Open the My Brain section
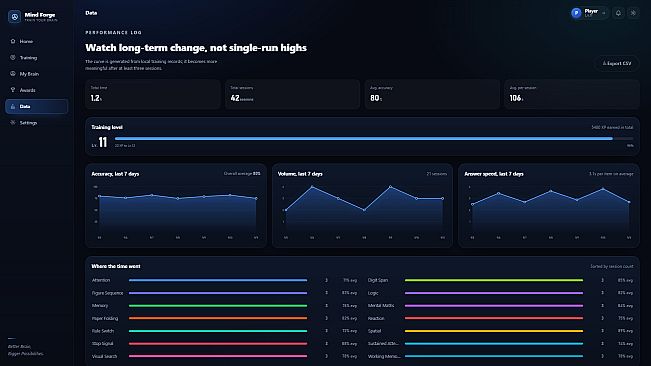 point(37,74)
